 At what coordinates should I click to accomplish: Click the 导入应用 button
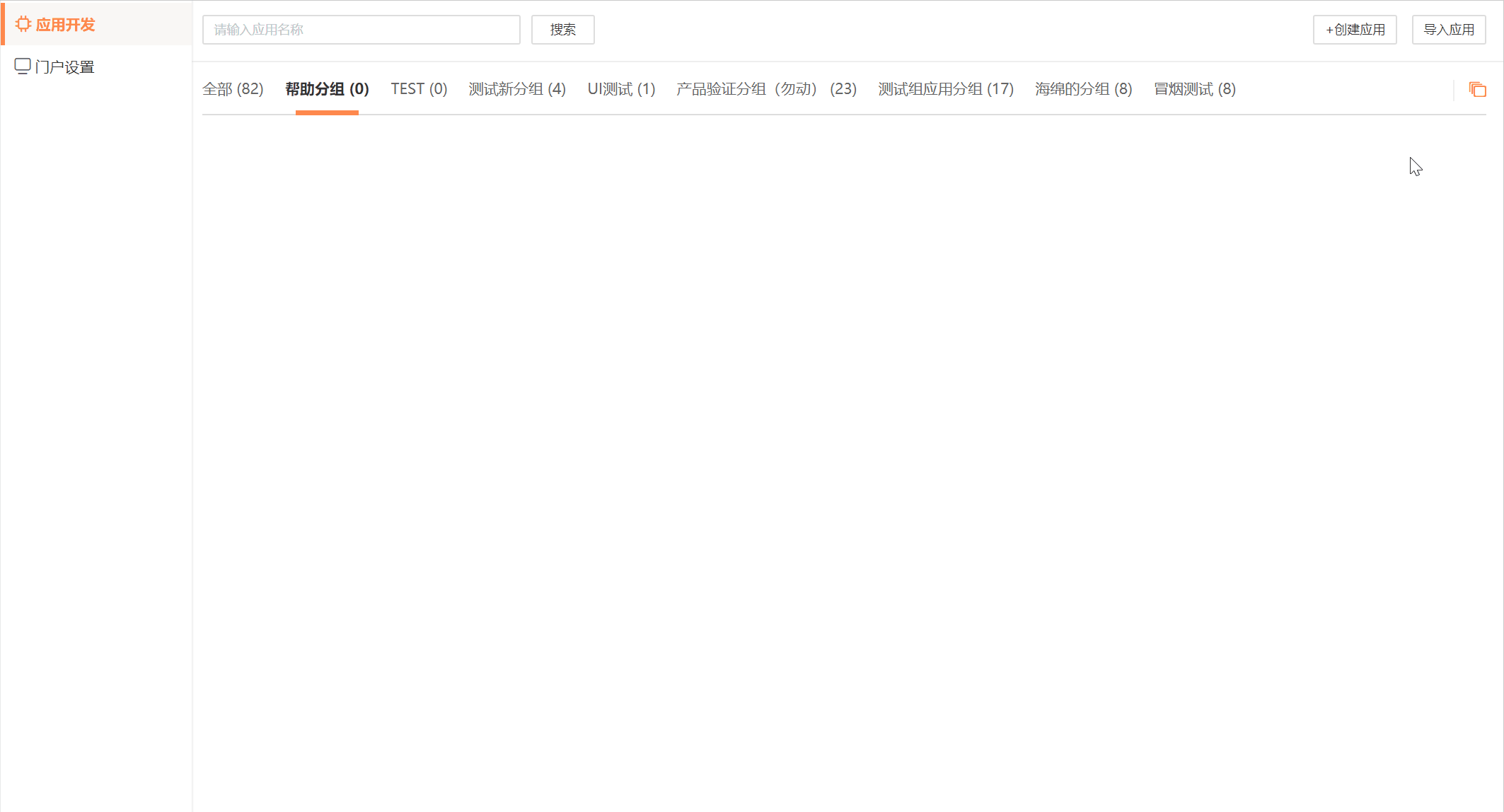1449,30
